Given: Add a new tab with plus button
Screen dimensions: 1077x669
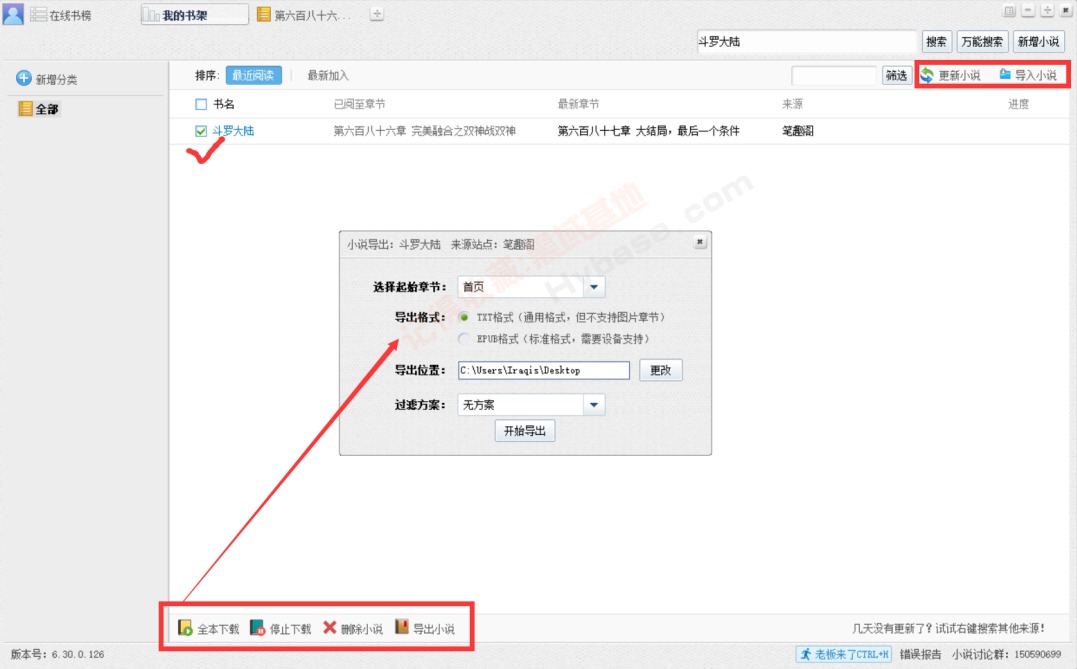Looking at the screenshot, I should pyautogui.click(x=376, y=14).
